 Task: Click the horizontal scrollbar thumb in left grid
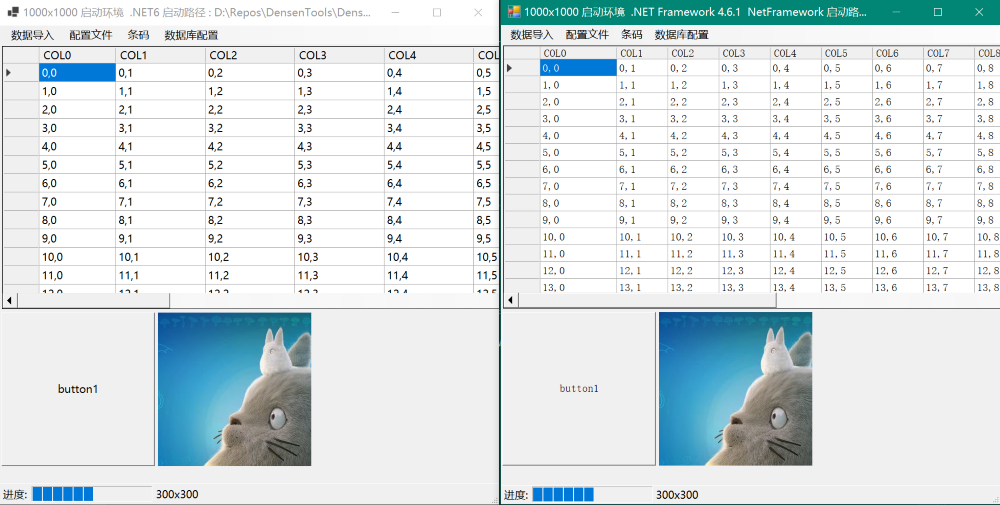93,300
